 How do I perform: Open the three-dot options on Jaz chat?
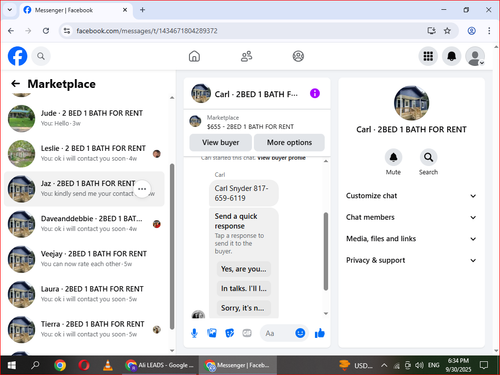point(142,189)
